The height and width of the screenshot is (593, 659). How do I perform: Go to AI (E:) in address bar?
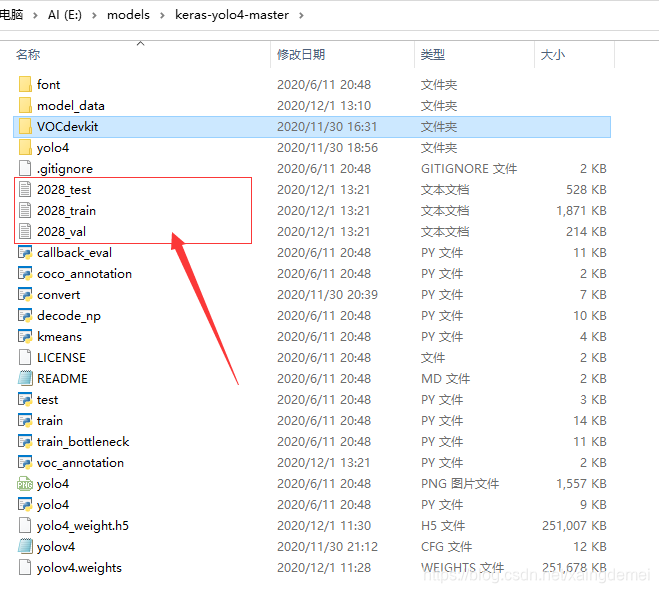pyautogui.click(x=65, y=15)
